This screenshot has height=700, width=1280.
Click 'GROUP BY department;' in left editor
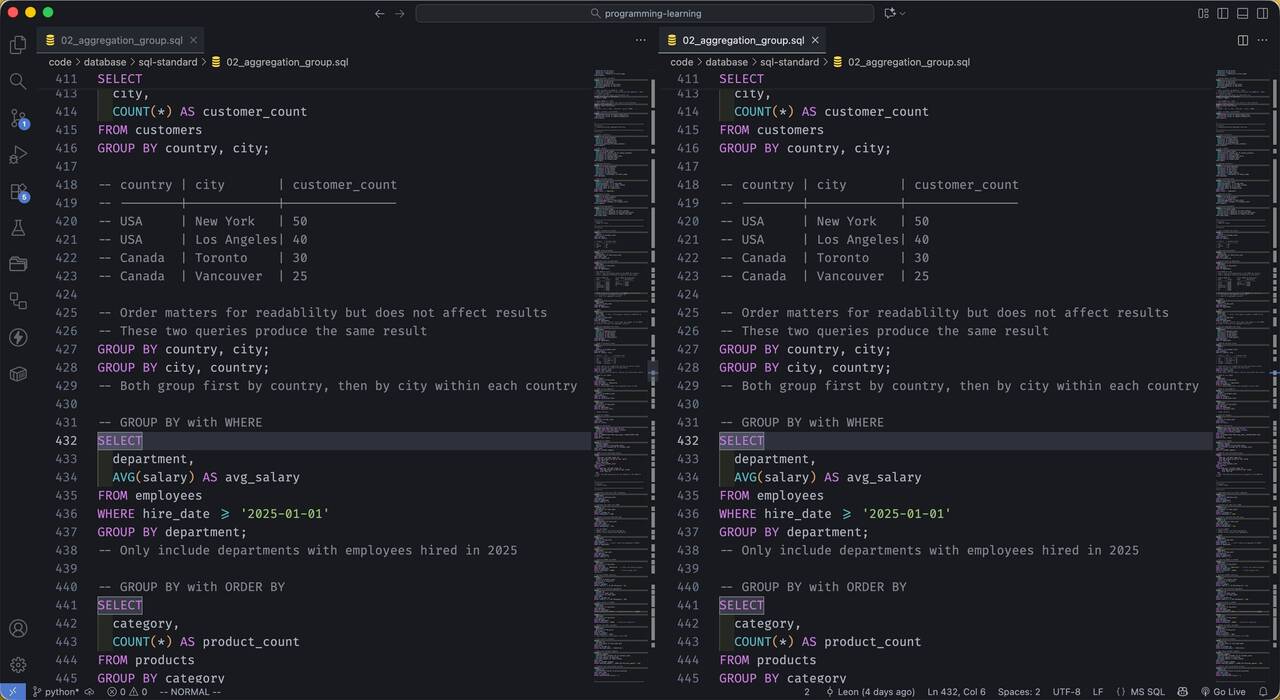[172, 532]
